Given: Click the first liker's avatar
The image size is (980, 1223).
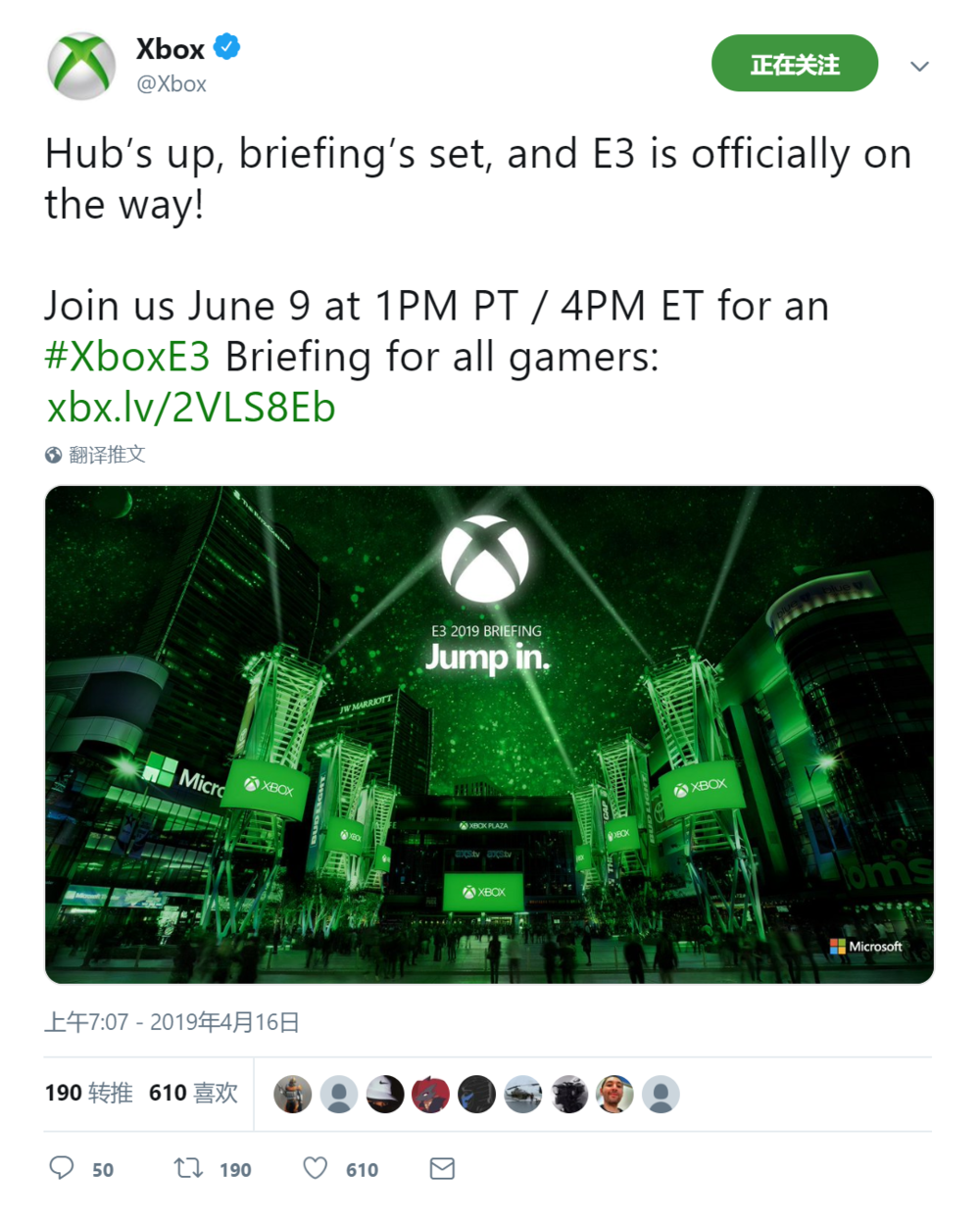Looking at the screenshot, I should click(x=292, y=1094).
